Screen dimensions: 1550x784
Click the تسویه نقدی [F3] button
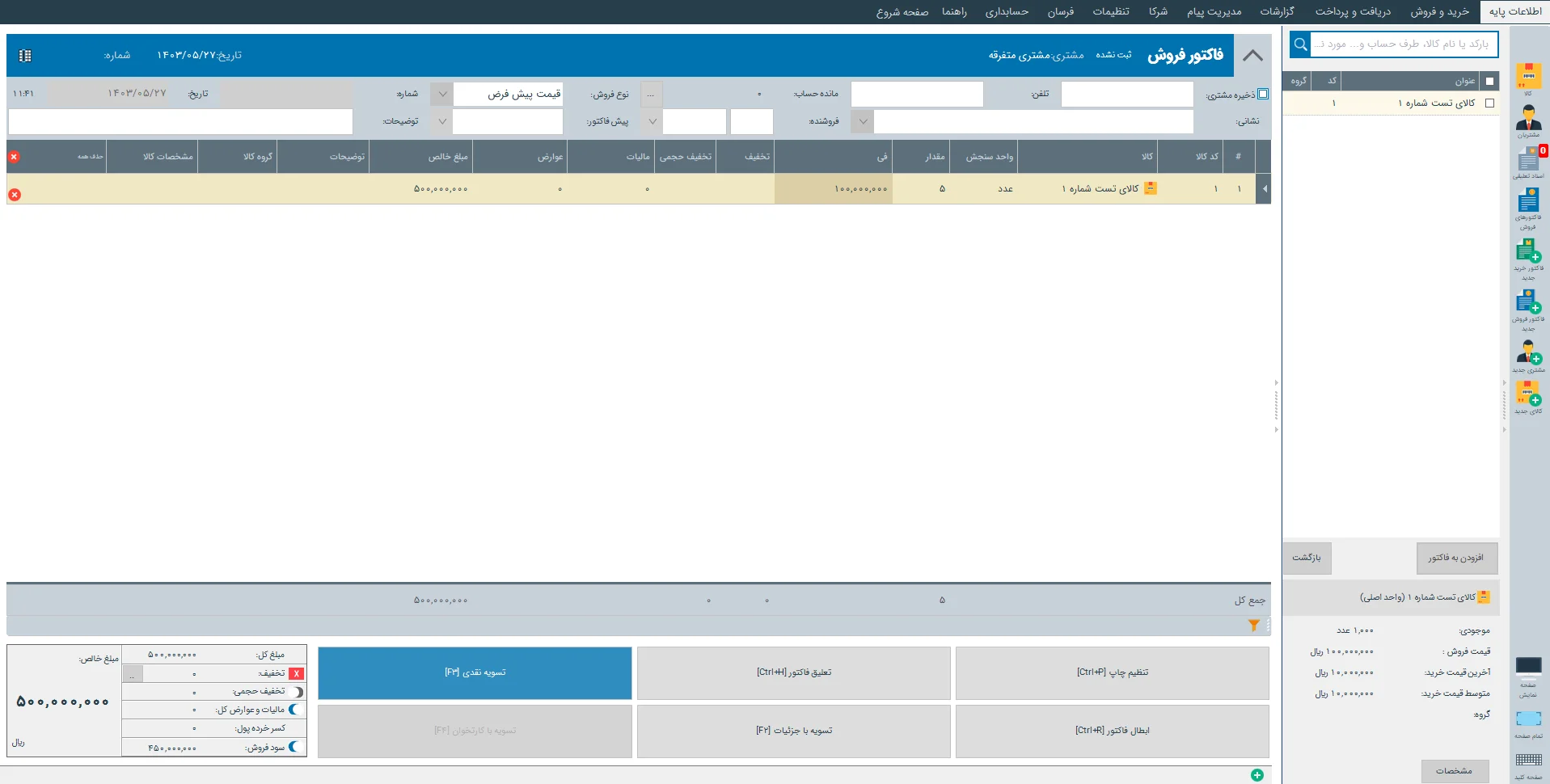[475, 672]
